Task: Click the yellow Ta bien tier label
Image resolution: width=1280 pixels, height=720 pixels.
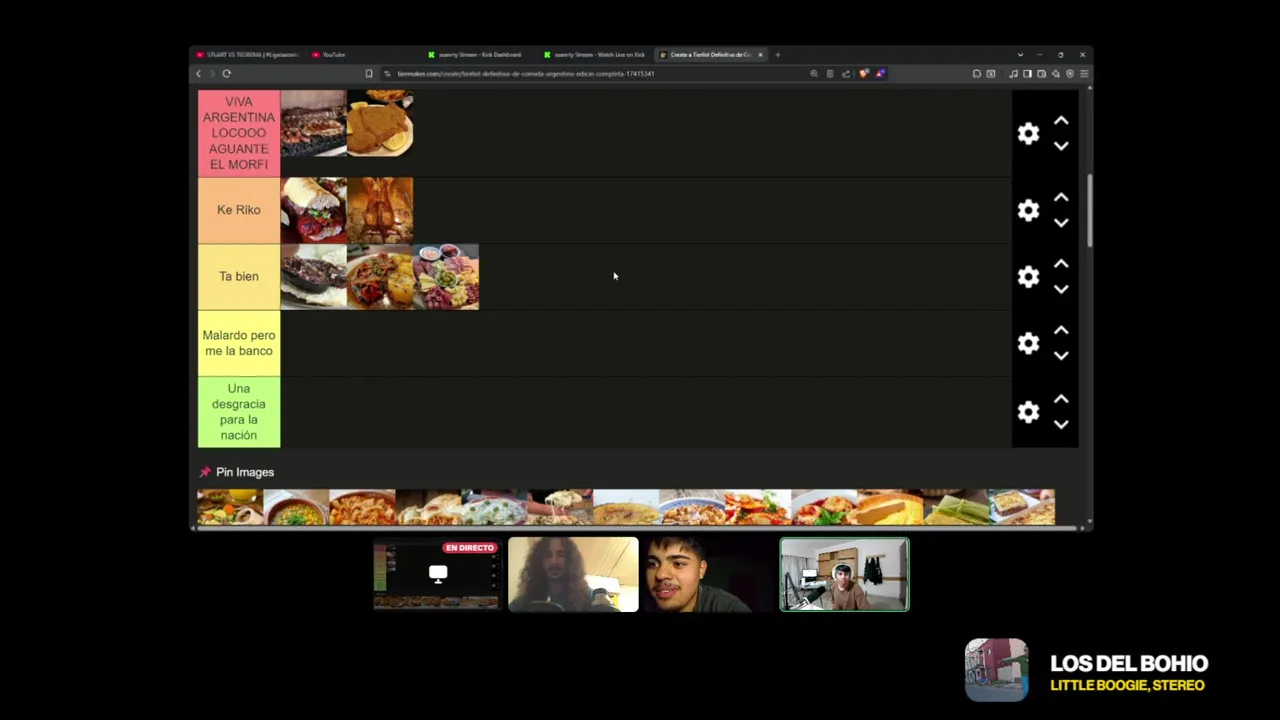Action: click(x=239, y=277)
